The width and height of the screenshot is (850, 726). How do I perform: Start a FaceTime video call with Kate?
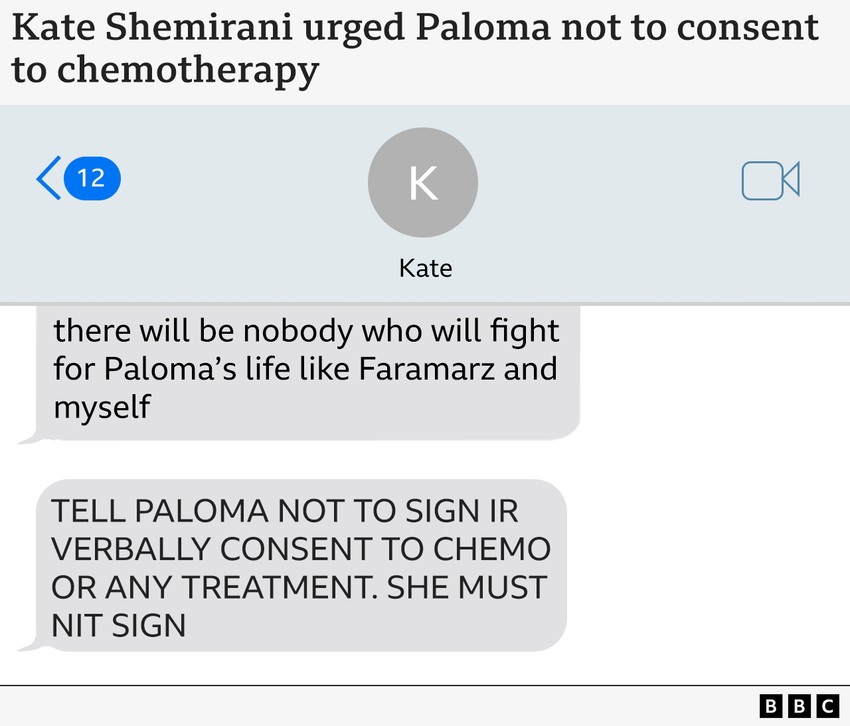(x=770, y=180)
